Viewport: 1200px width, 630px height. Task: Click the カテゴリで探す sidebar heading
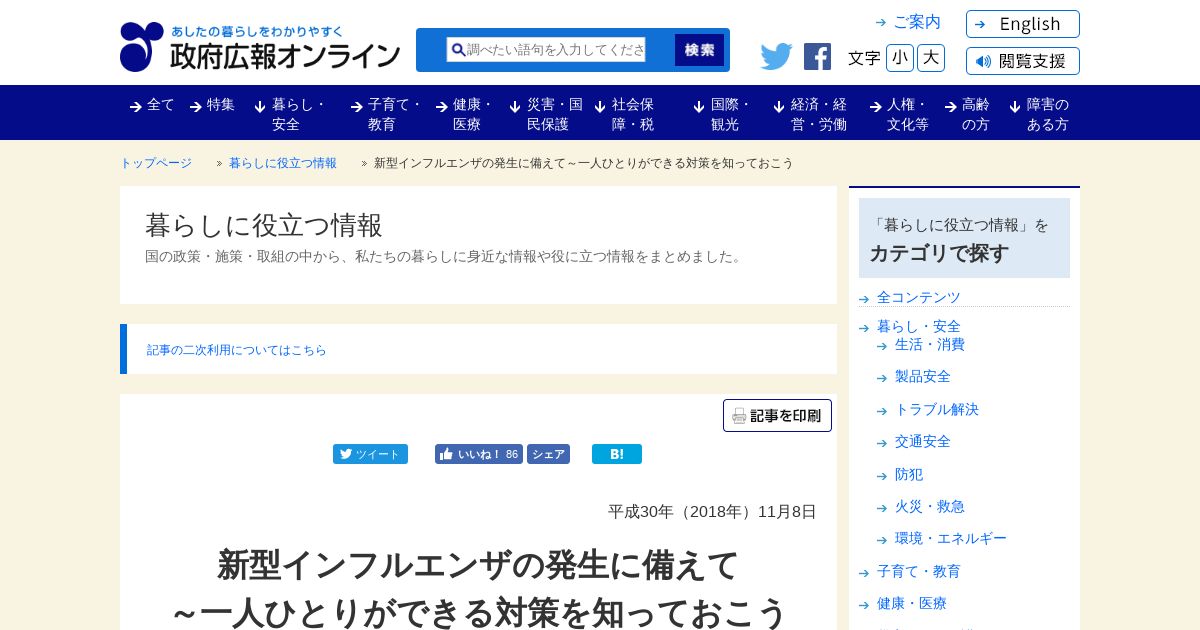point(939,253)
